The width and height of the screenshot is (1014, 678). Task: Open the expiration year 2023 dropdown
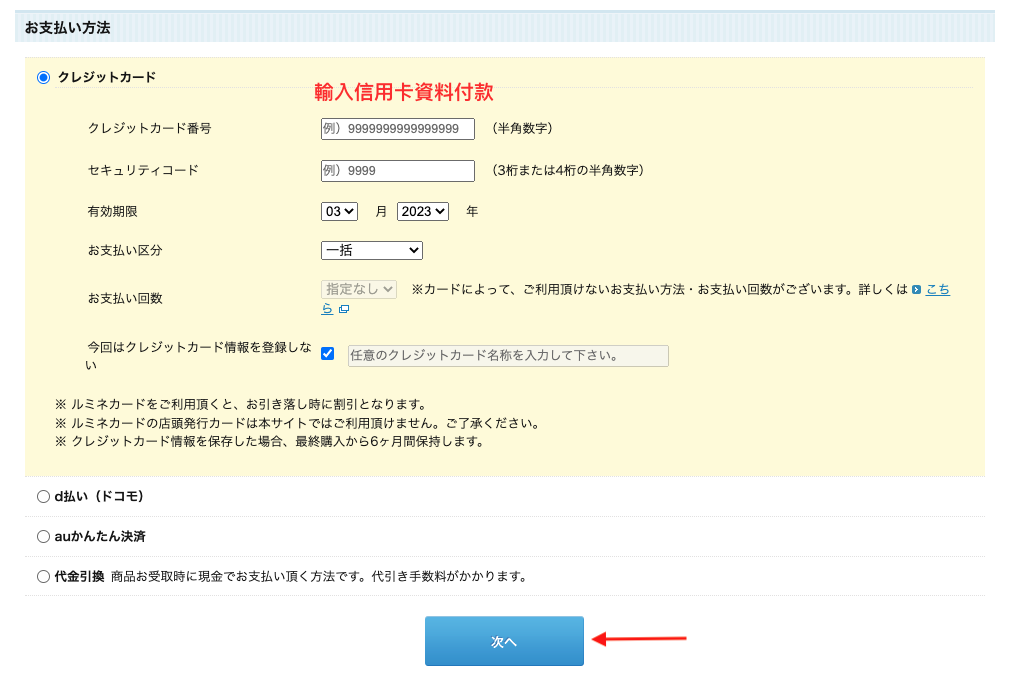coord(422,211)
